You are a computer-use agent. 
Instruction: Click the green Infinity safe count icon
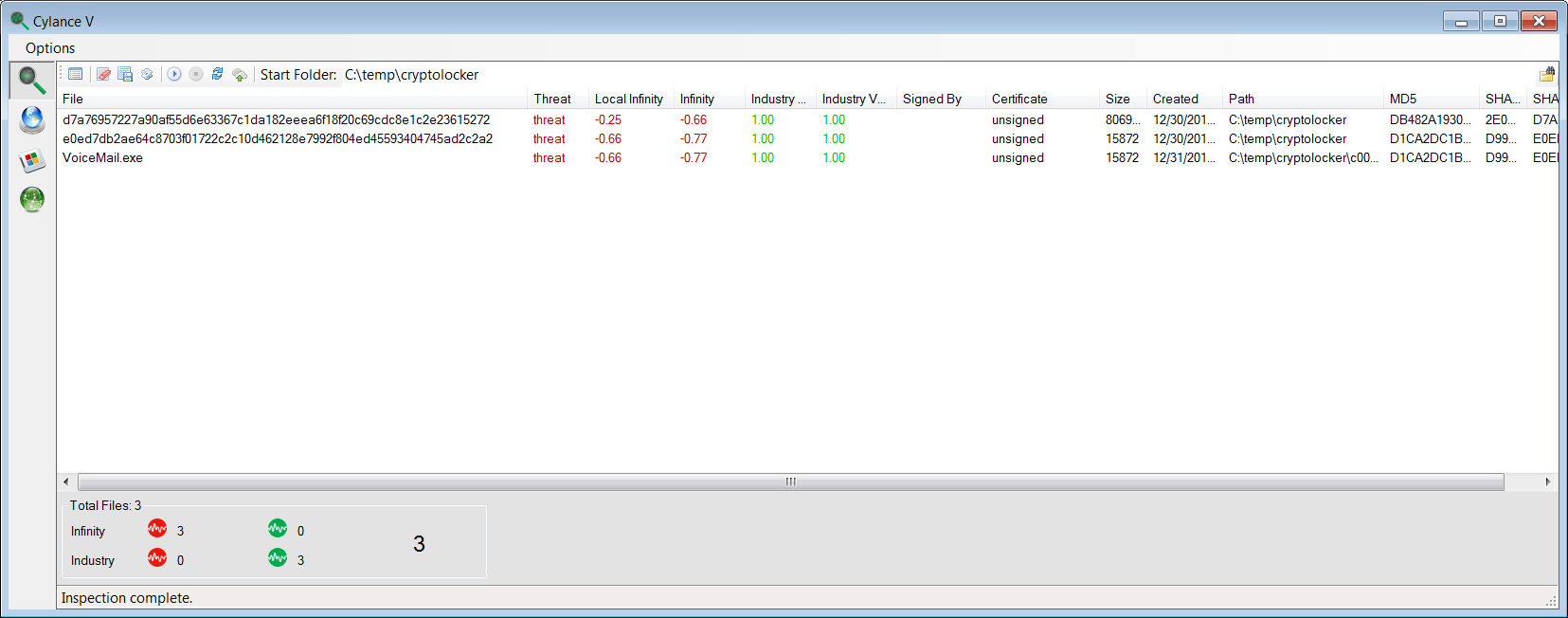[278, 528]
